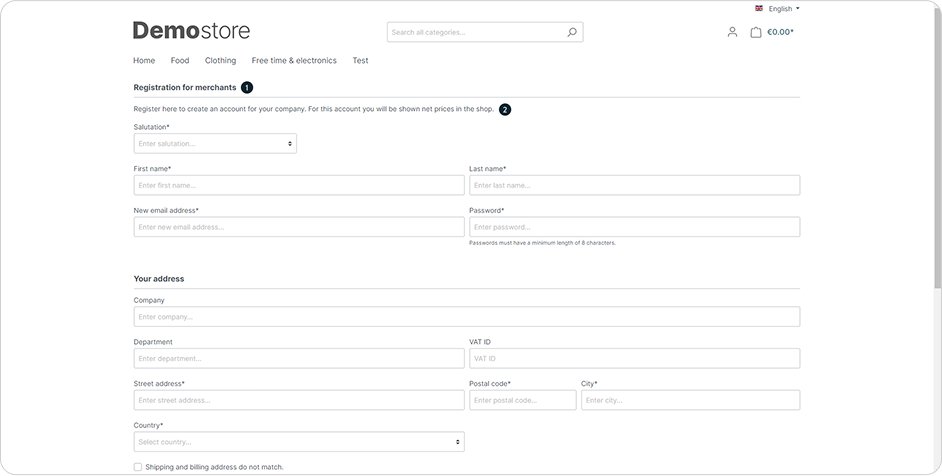This screenshot has width=942, height=476.
Task: Navigate to Clothing category
Action: point(220,61)
